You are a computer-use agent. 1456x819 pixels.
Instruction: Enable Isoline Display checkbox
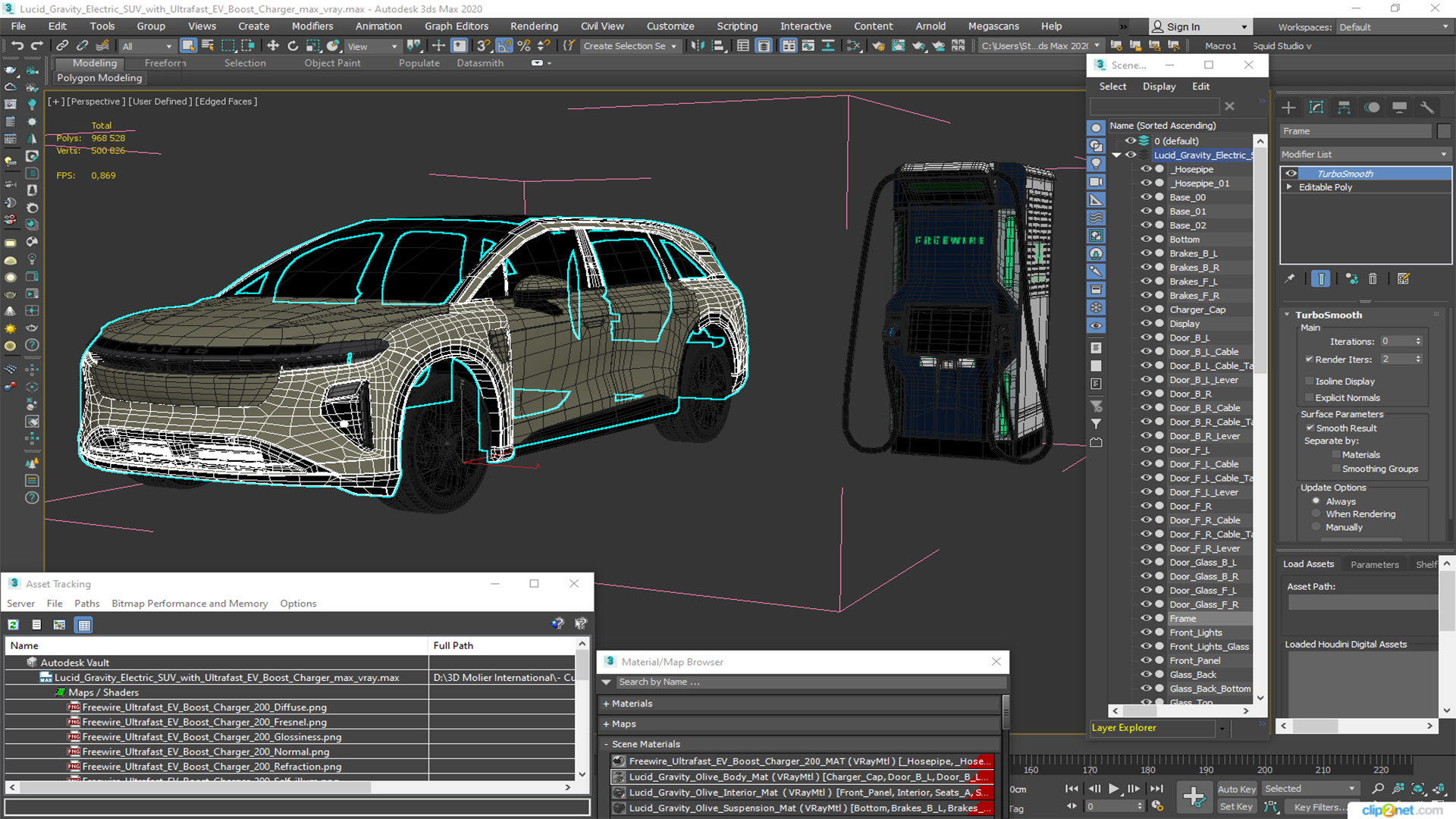click(x=1309, y=381)
